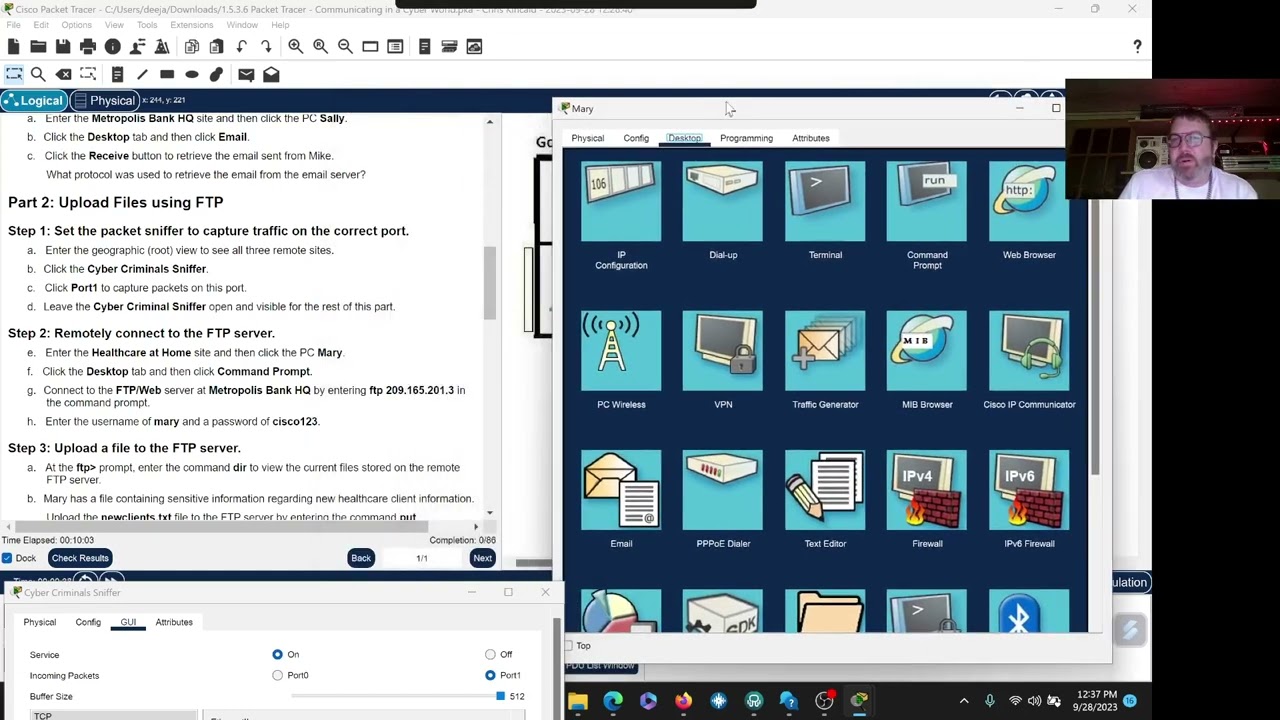Viewport: 1280px width, 720px height.
Task: Select Port1 for Incoming Packets
Action: pos(490,675)
